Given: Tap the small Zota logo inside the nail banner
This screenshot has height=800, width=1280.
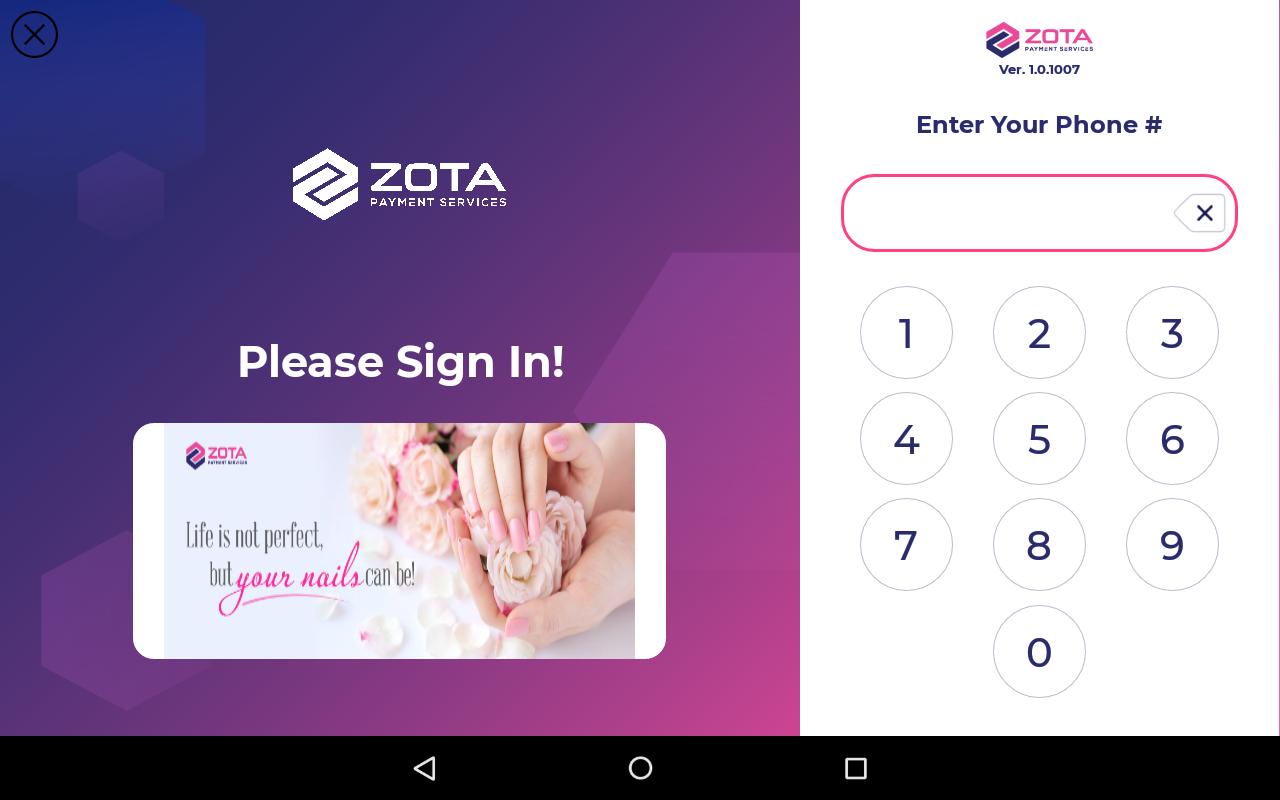Looking at the screenshot, I should coord(216,455).
